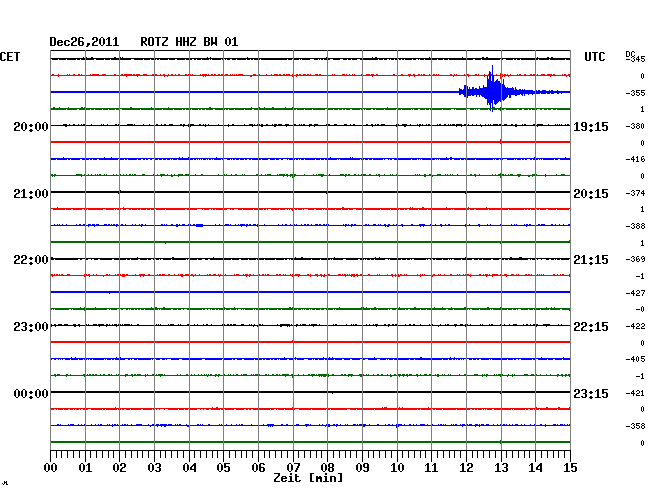
Task: Click the DC offset value -416
Action: tap(635, 160)
